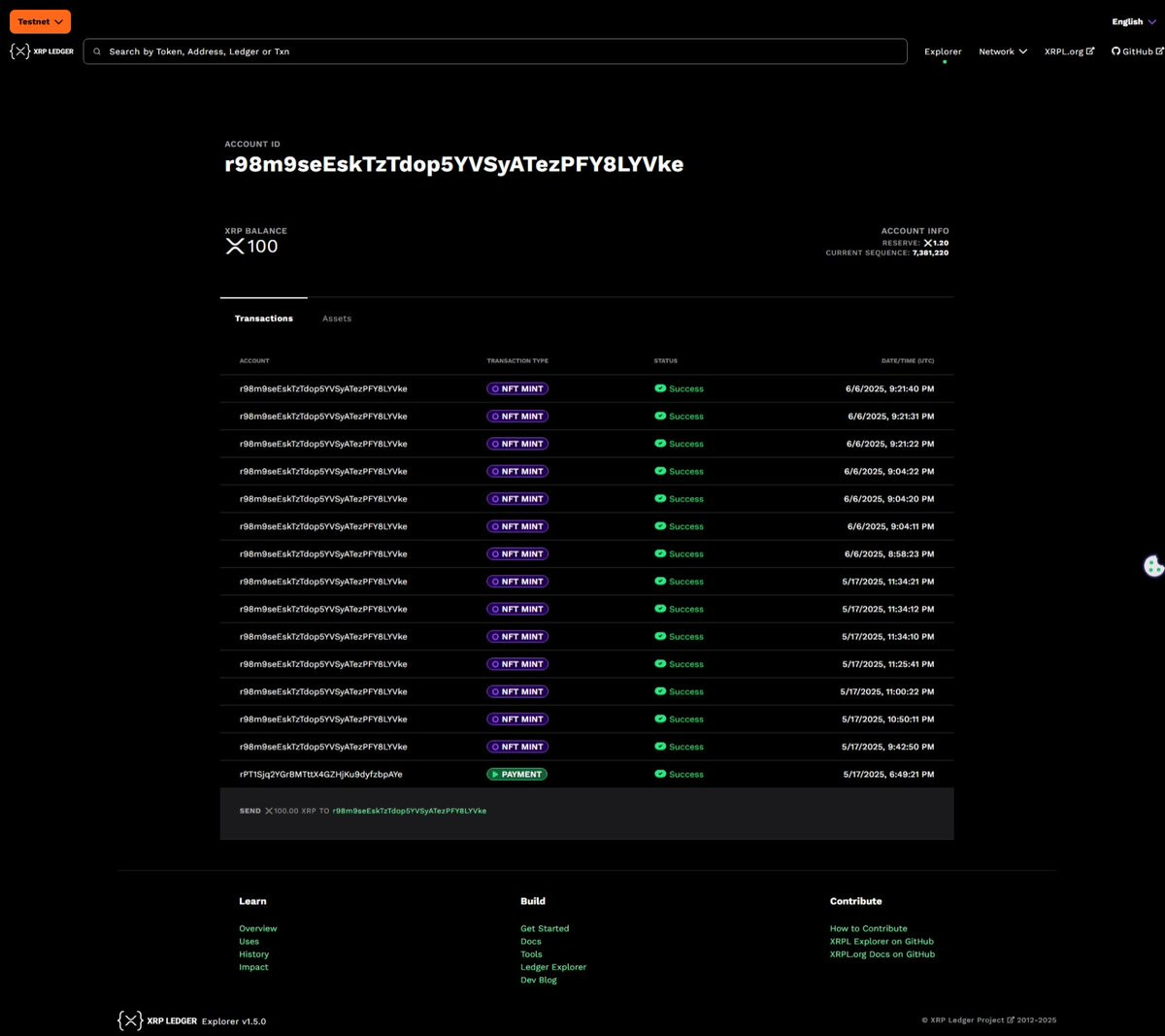Select transaction dated 5/17/2025, 10:50:11 PM
Screen dimensions: 1165x1036
point(586,719)
